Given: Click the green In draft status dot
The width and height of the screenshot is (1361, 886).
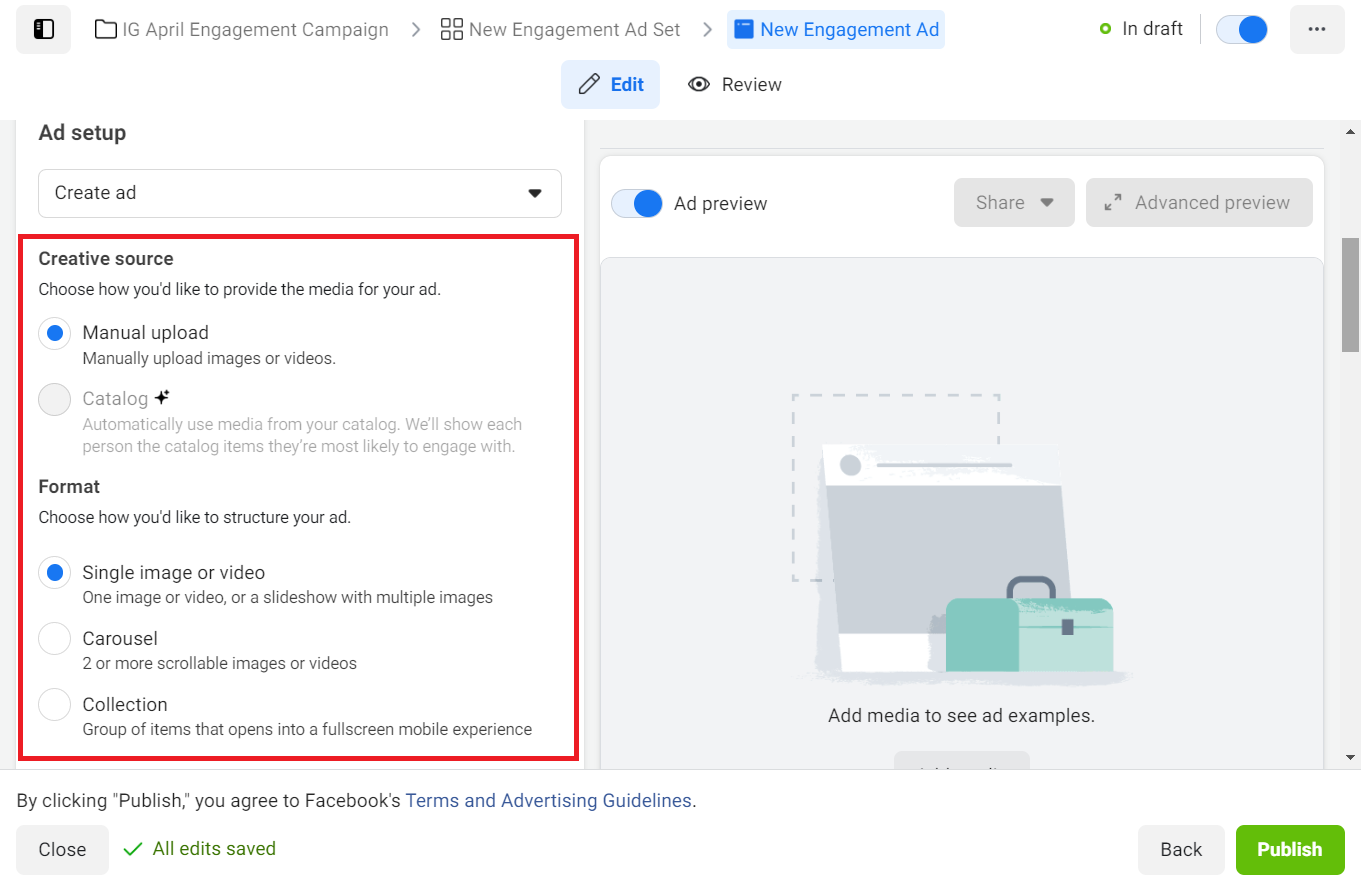Looking at the screenshot, I should tap(1105, 29).
